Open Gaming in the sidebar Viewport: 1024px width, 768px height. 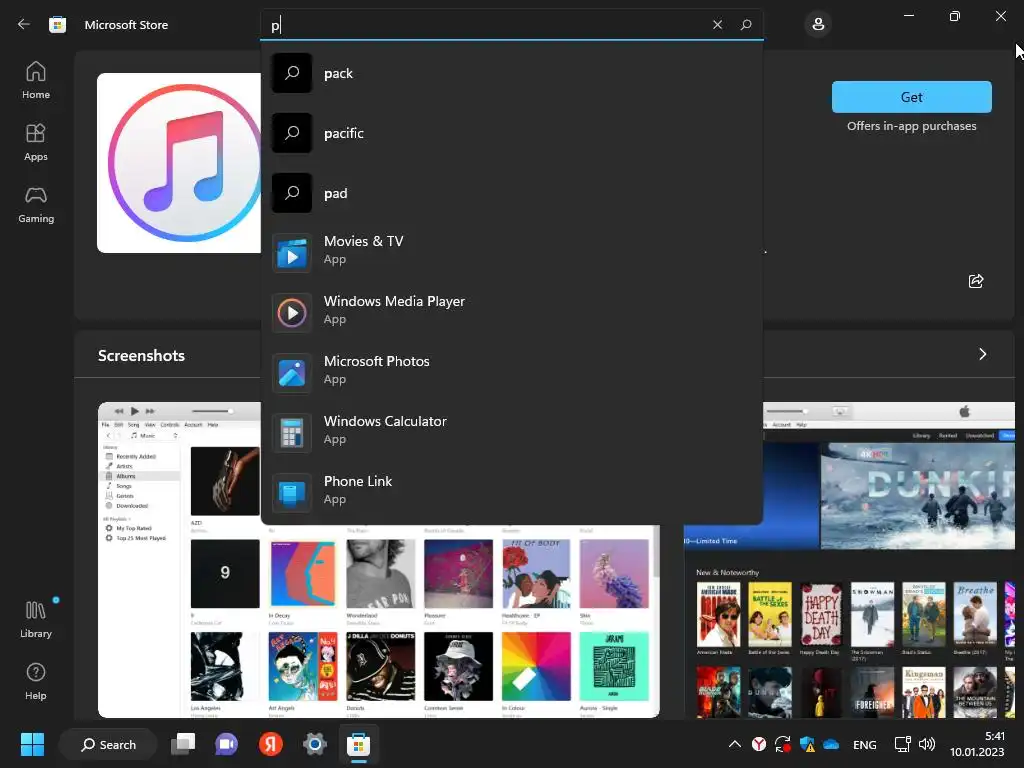coord(36,204)
